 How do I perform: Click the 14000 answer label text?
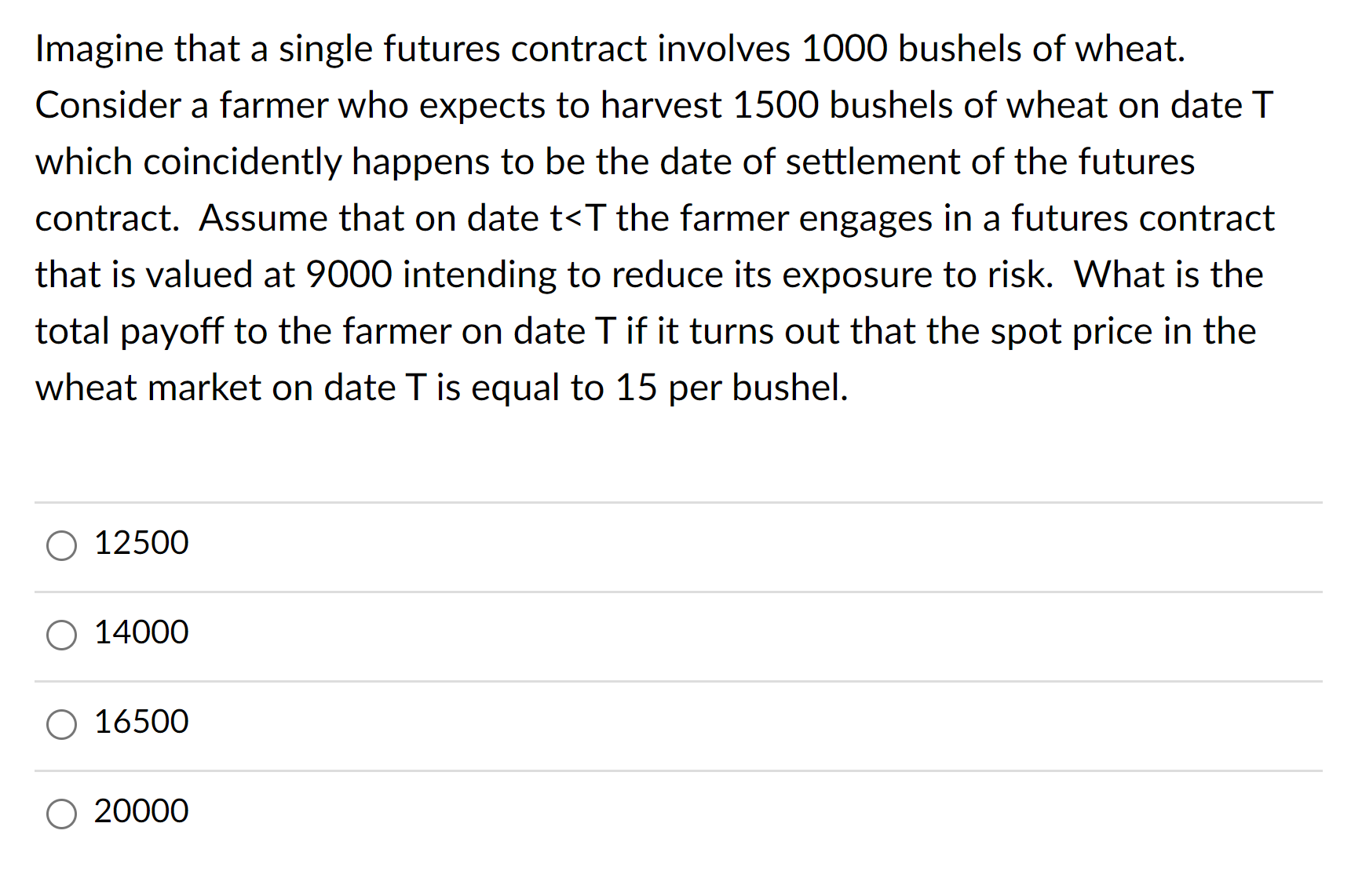pos(141,632)
